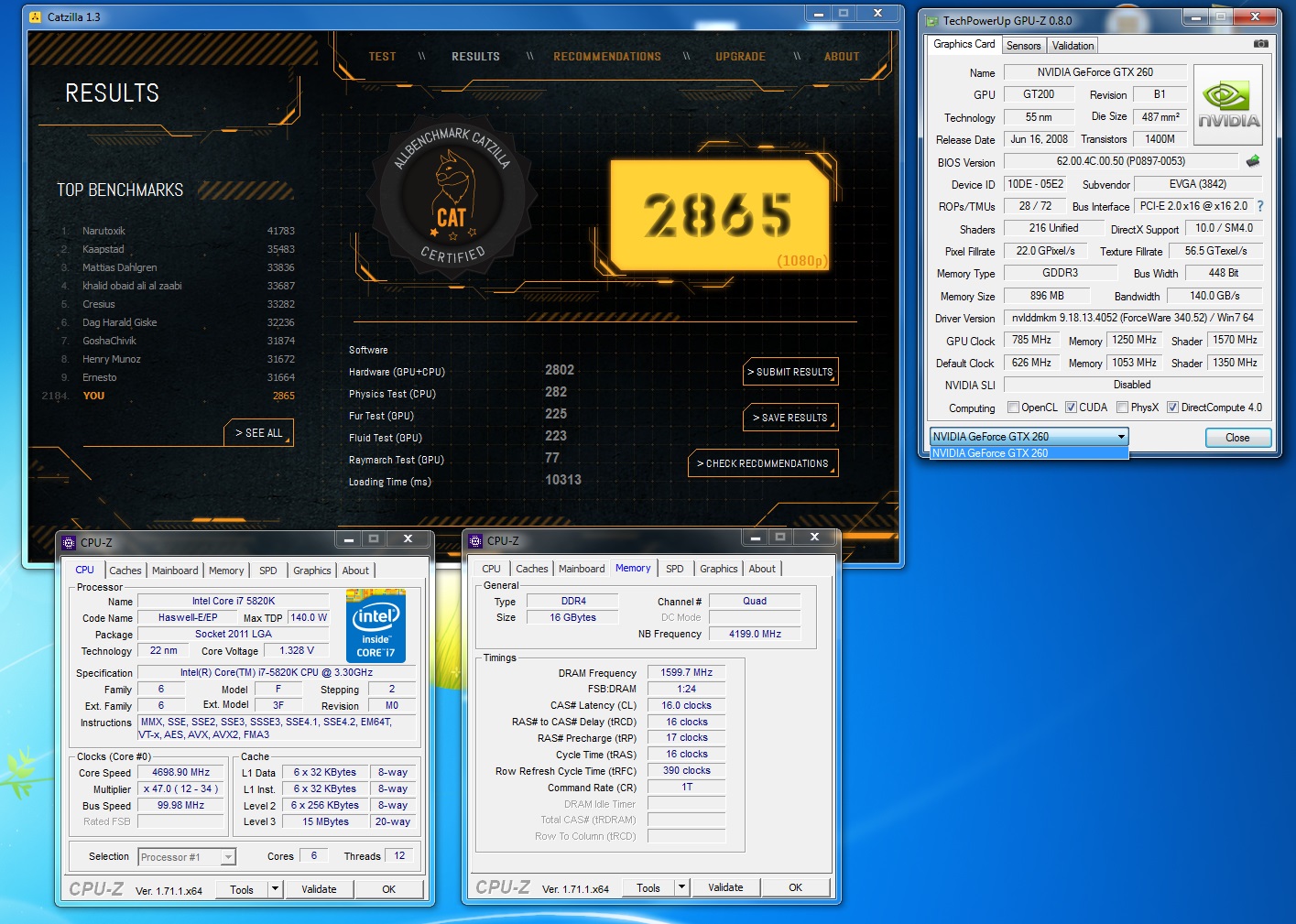The image size is (1296, 924).
Task: Switch to the Sensors tab in GPU-Z
Action: tap(1023, 46)
